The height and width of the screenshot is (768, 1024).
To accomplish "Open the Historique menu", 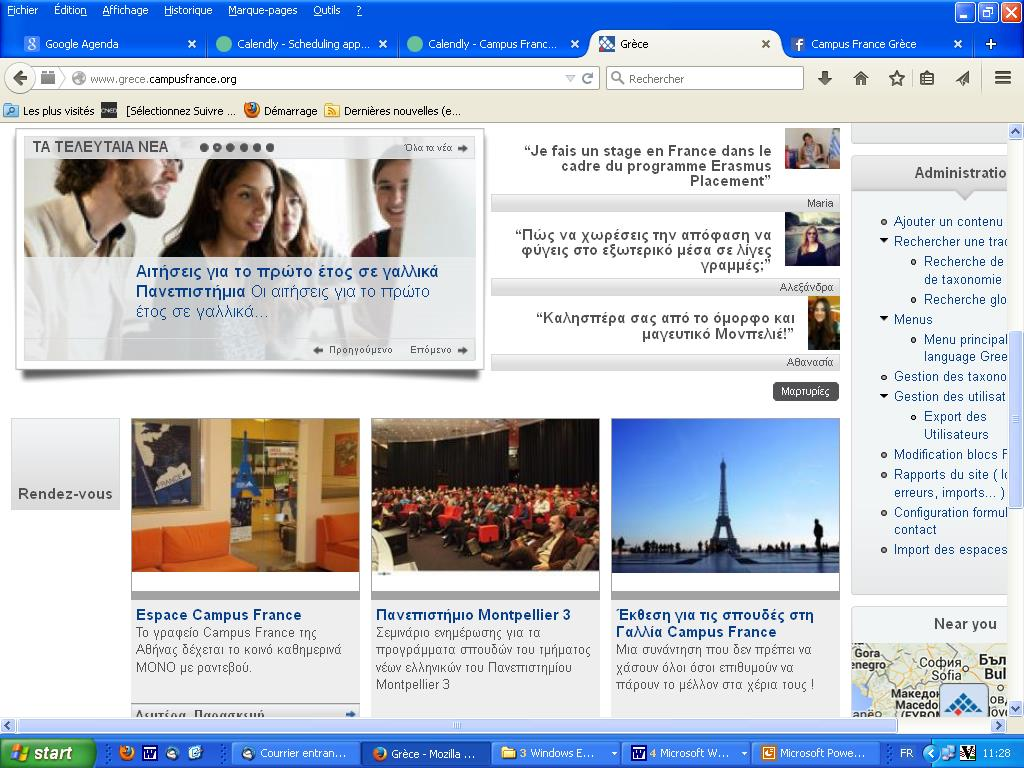I will 188,10.
